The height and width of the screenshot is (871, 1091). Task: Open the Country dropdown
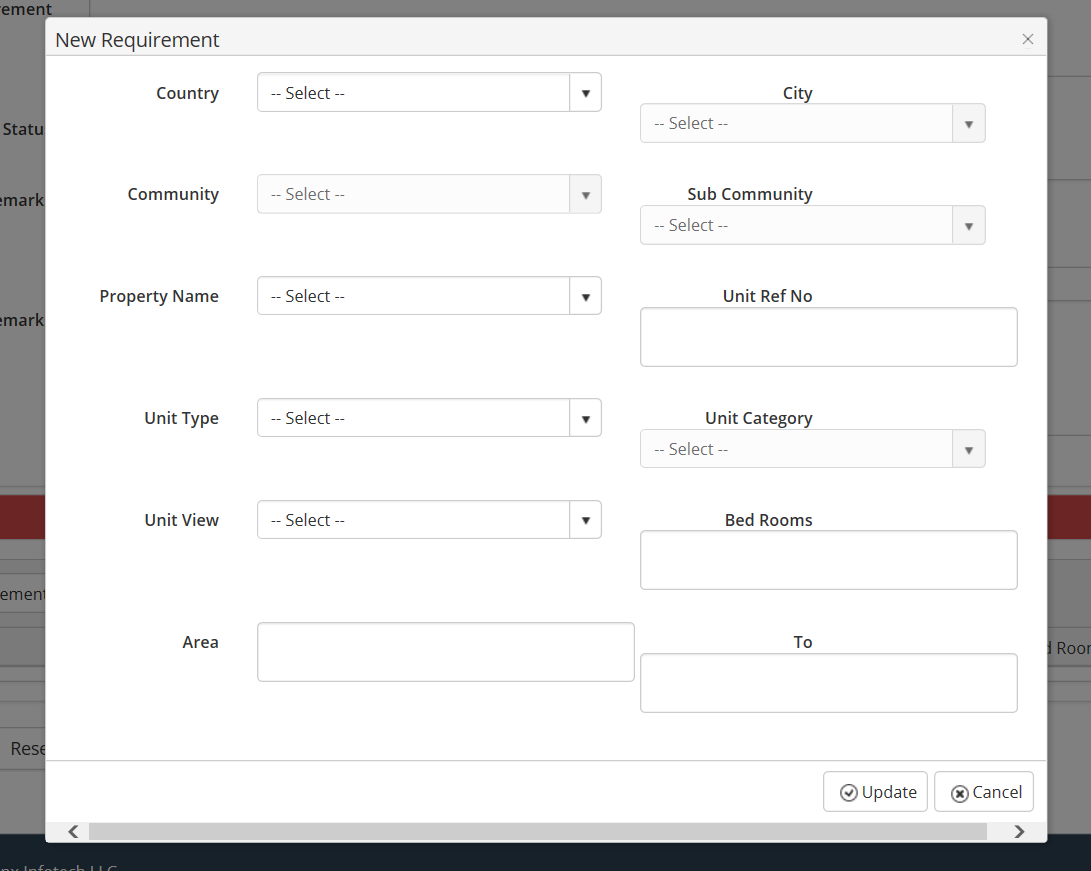pyautogui.click(x=429, y=93)
